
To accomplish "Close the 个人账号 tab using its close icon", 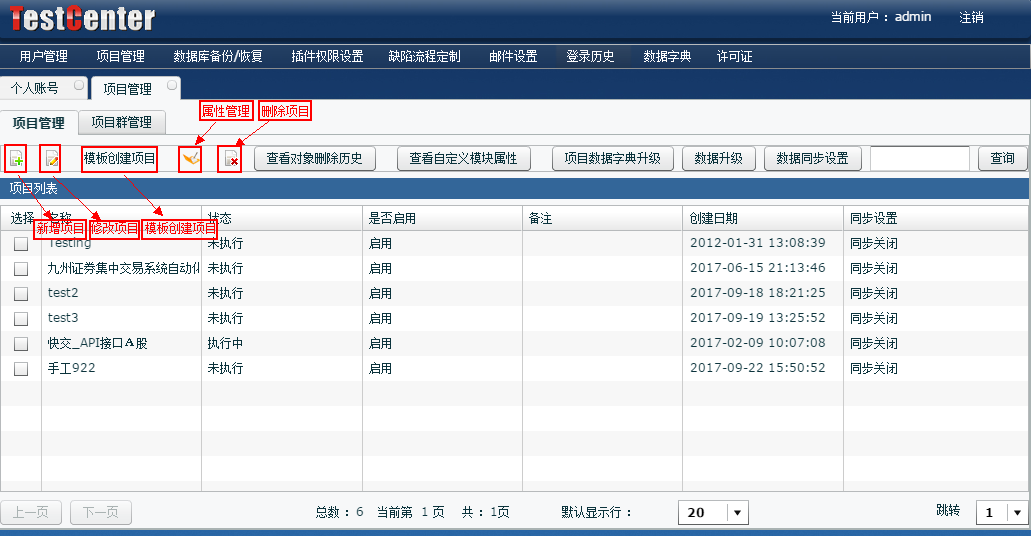I will pyautogui.click(x=79, y=86).
